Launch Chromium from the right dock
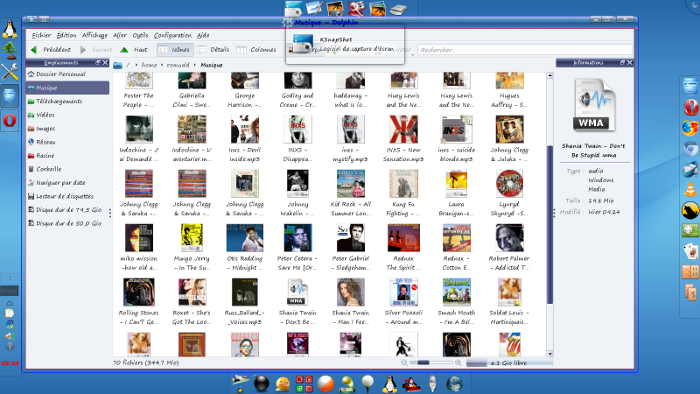700x394 pixels. (691, 149)
